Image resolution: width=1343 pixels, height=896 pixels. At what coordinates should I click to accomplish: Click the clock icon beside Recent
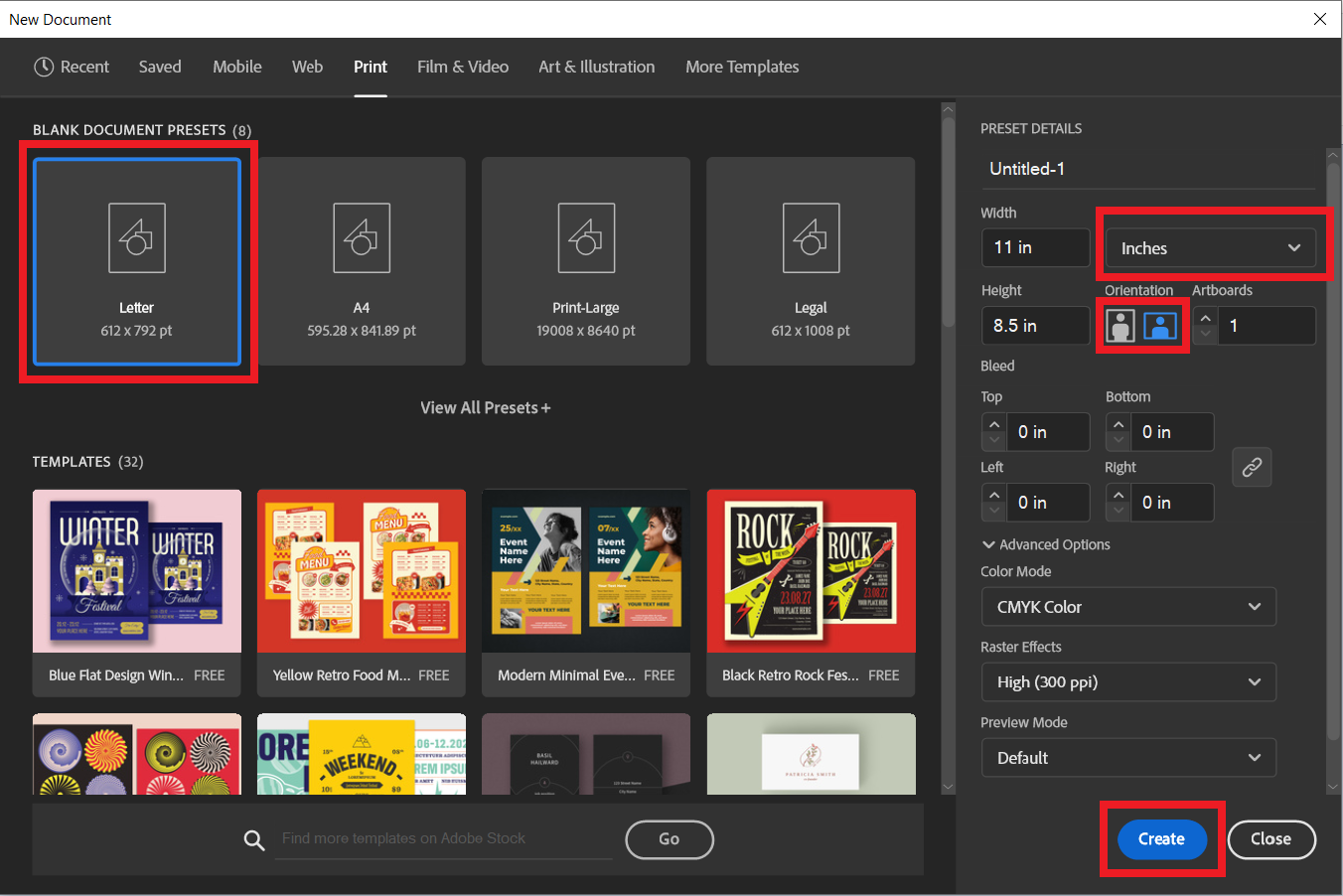(44, 67)
